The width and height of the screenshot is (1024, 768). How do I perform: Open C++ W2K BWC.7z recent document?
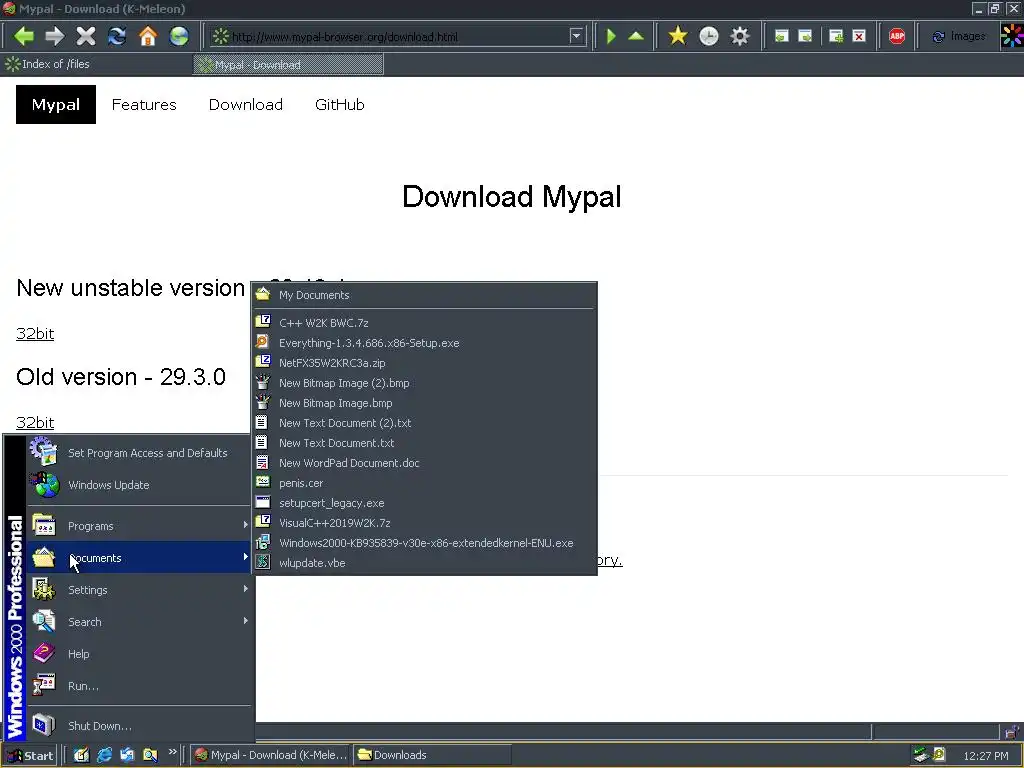pos(424,323)
